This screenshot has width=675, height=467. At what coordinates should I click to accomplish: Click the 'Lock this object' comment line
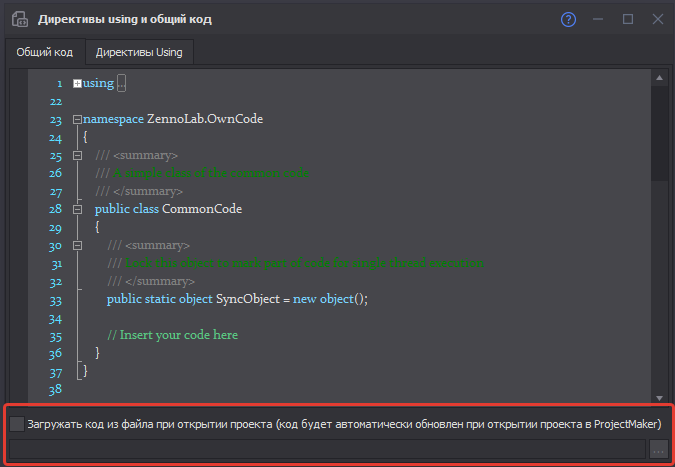click(x=295, y=263)
